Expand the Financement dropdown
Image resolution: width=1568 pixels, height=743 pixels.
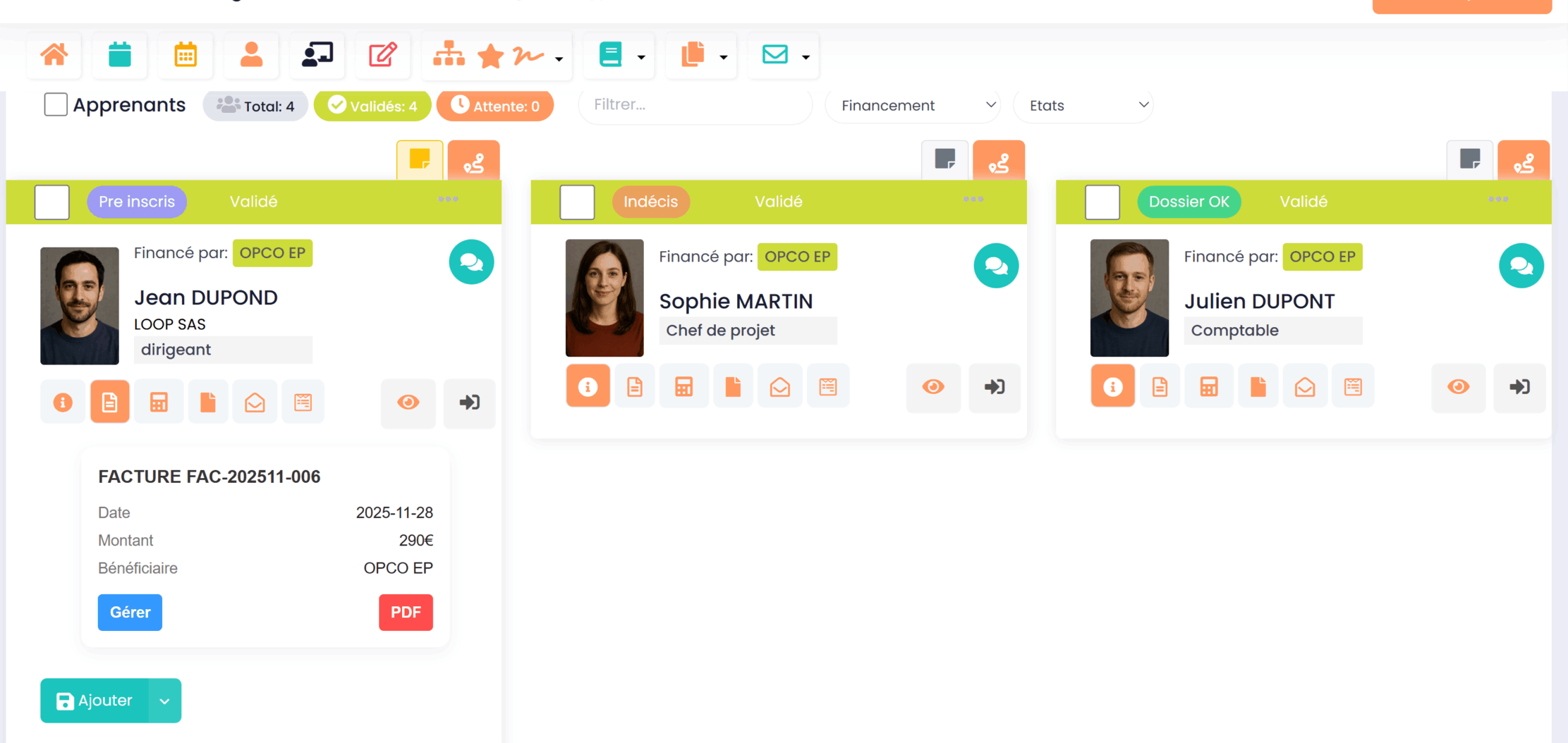915,106
